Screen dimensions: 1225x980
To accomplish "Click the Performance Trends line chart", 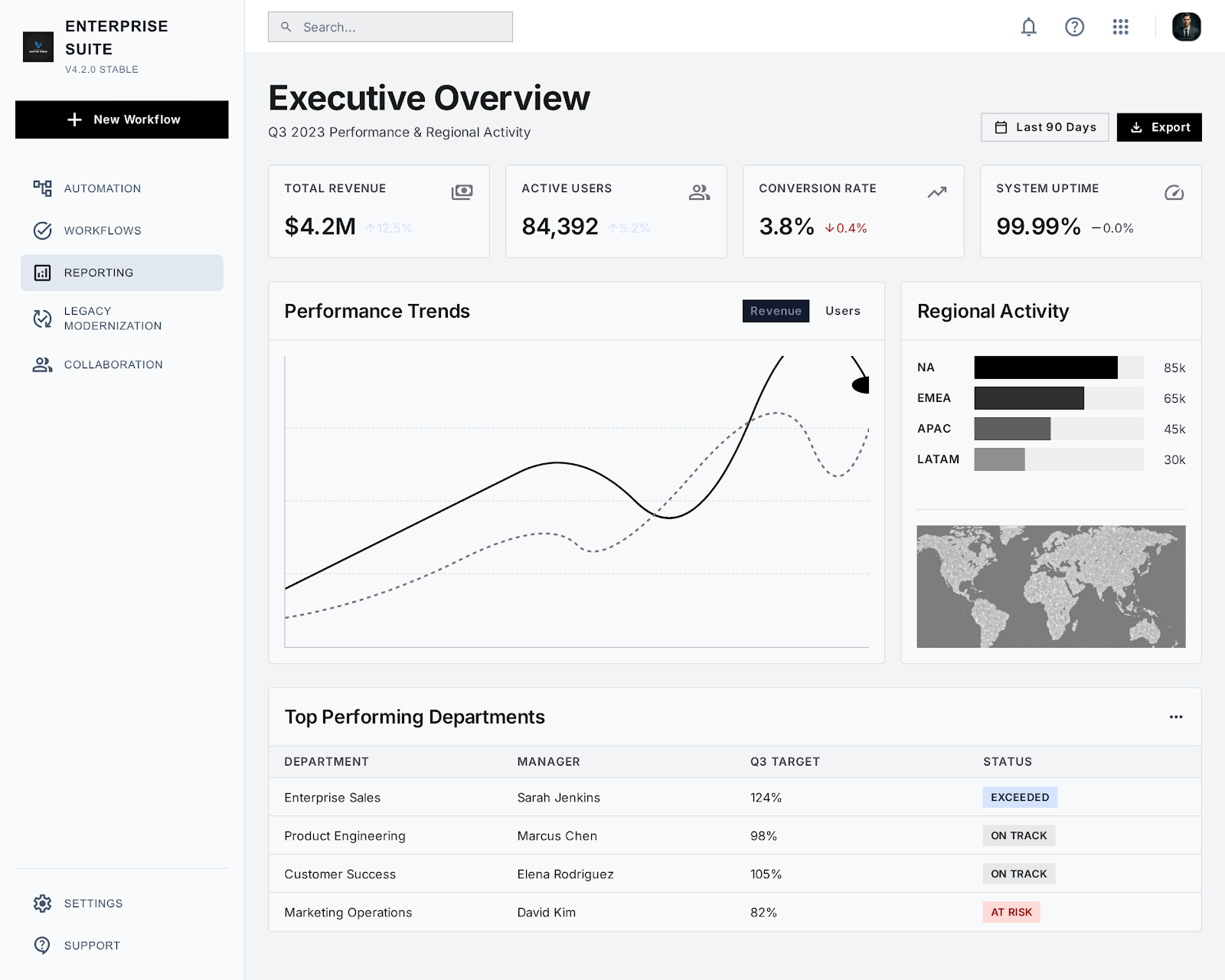I will click(577, 501).
